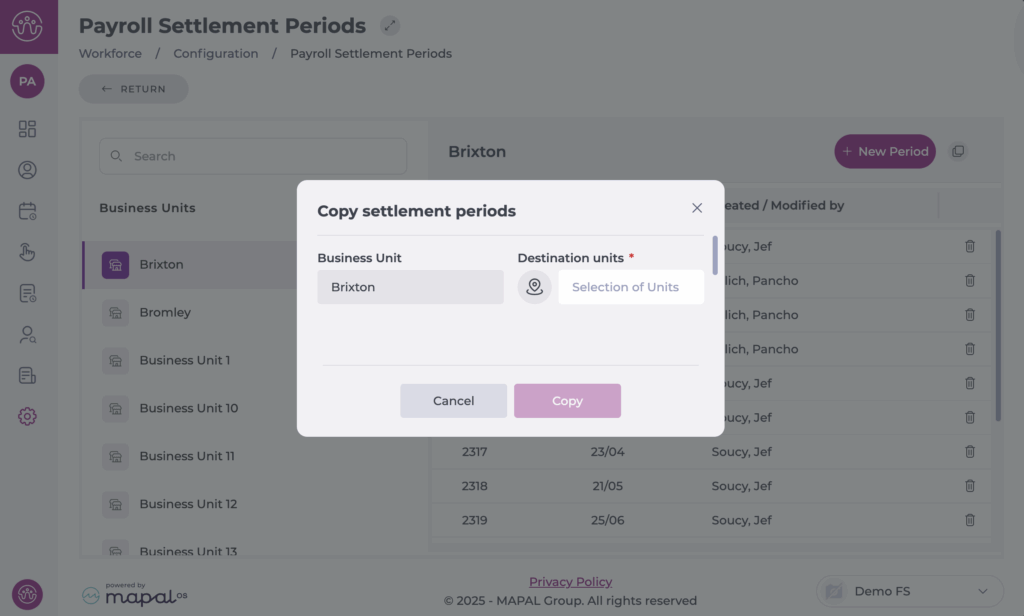Open the dashboard grid icon in sidebar
The width and height of the screenshot is (1024, 616).
coord(27,129)
